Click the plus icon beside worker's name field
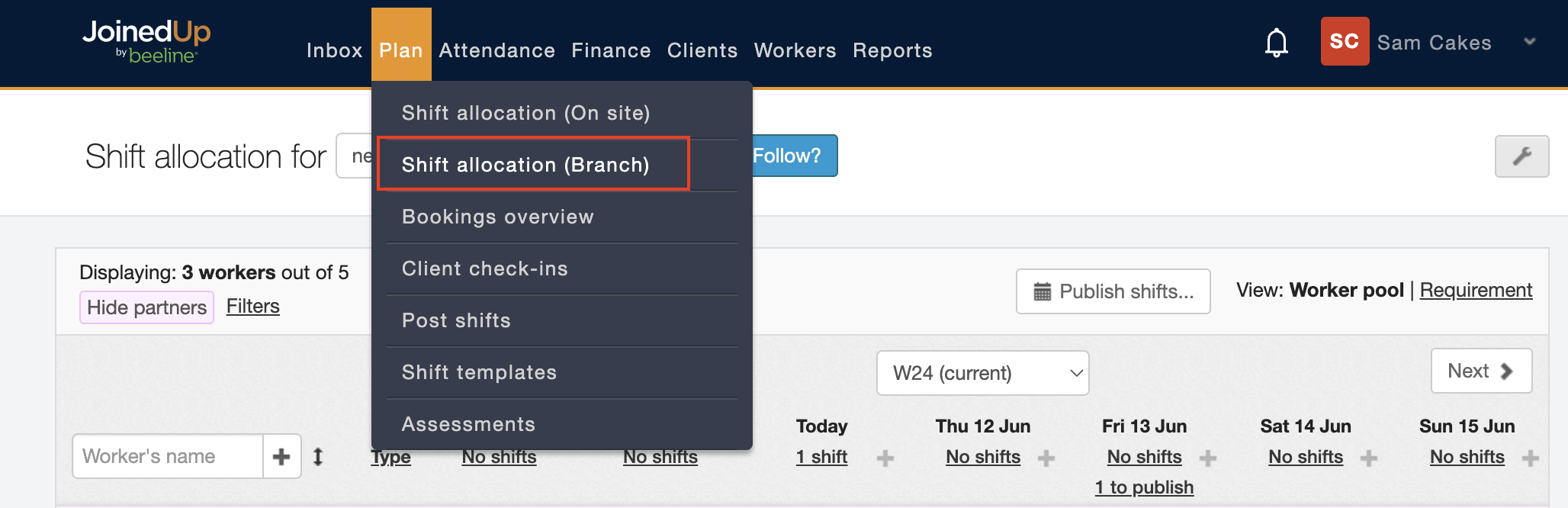 tap(281, 457)
